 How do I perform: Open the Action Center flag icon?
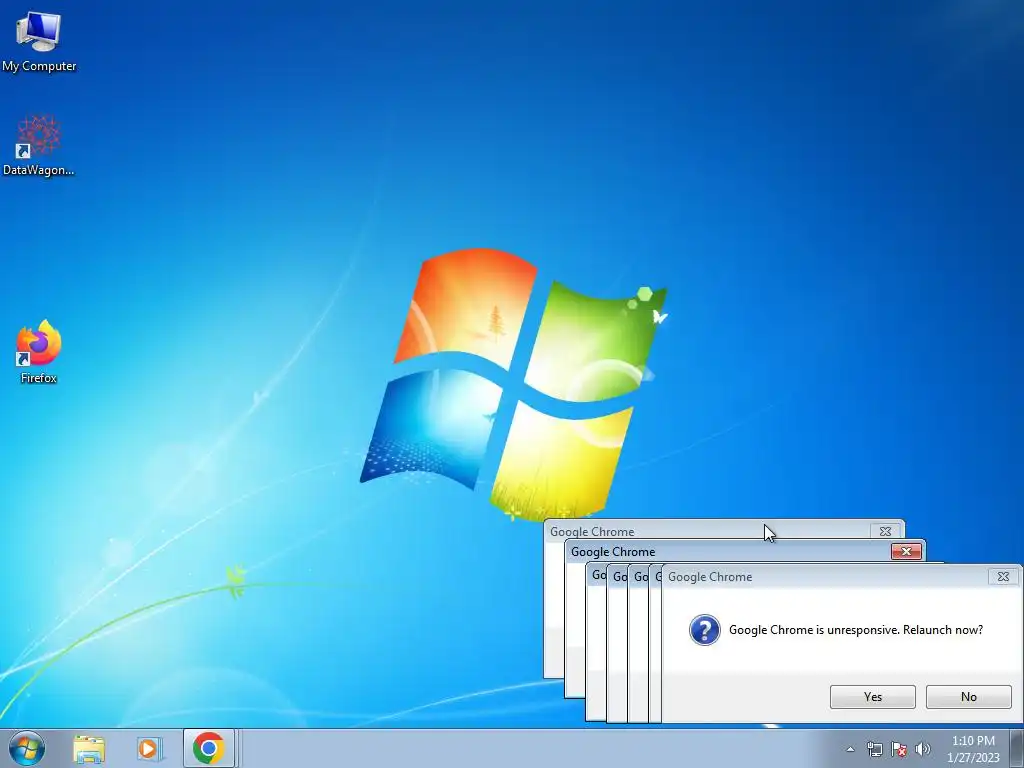(x=899, y=749)
